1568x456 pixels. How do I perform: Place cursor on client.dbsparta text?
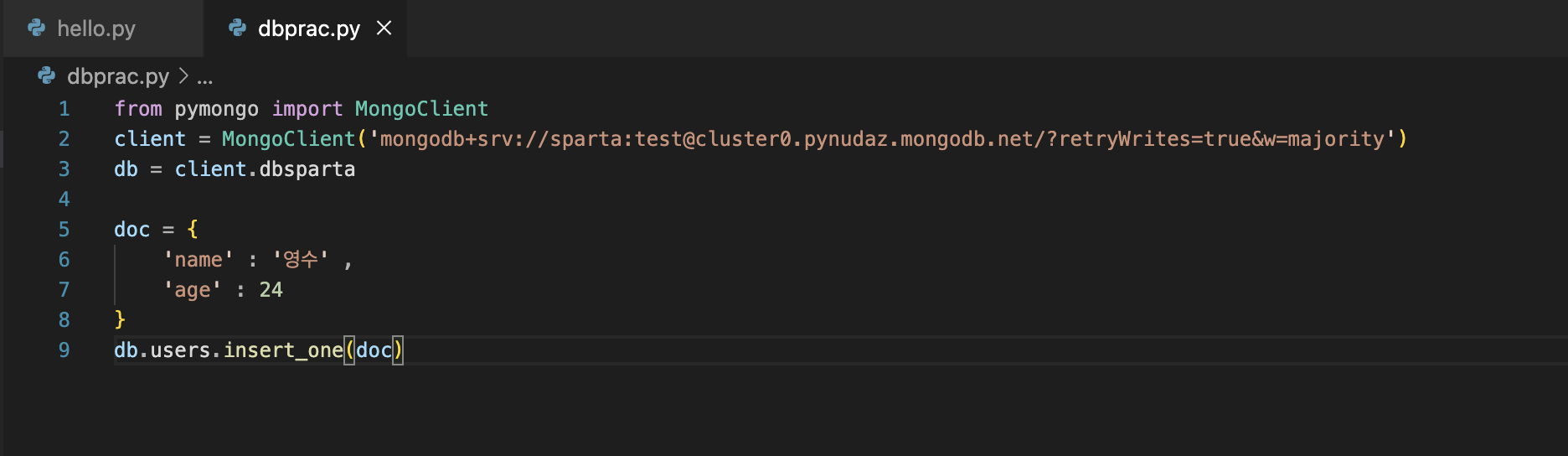(x=265, y=169)
